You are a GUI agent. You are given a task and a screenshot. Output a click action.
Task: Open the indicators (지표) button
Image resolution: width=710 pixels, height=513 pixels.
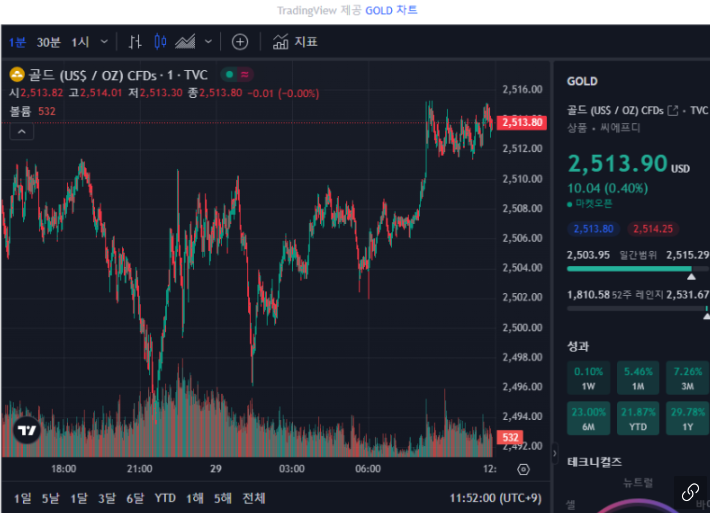[295, 42]
